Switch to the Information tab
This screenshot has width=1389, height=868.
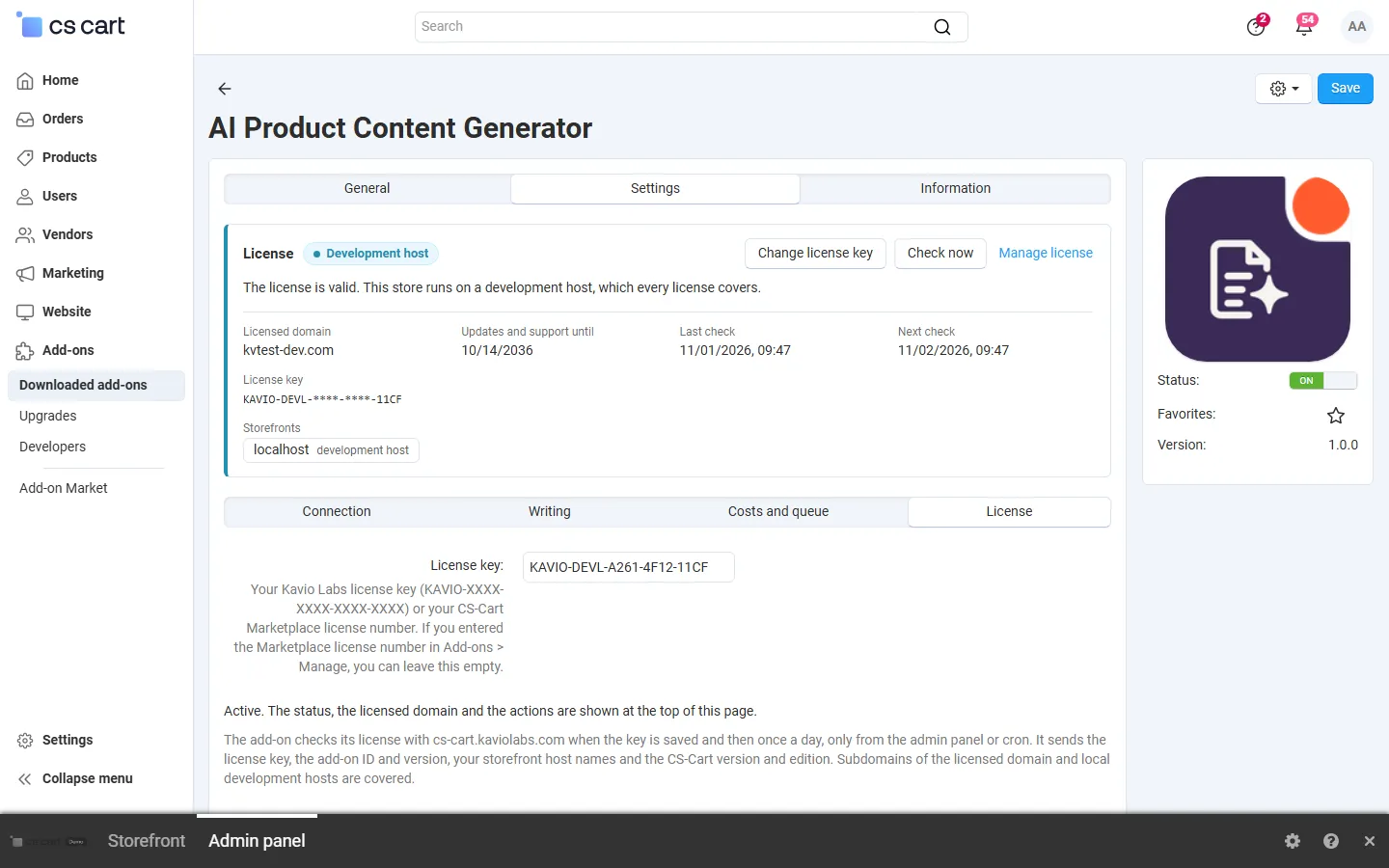click(x=955, y=189)
